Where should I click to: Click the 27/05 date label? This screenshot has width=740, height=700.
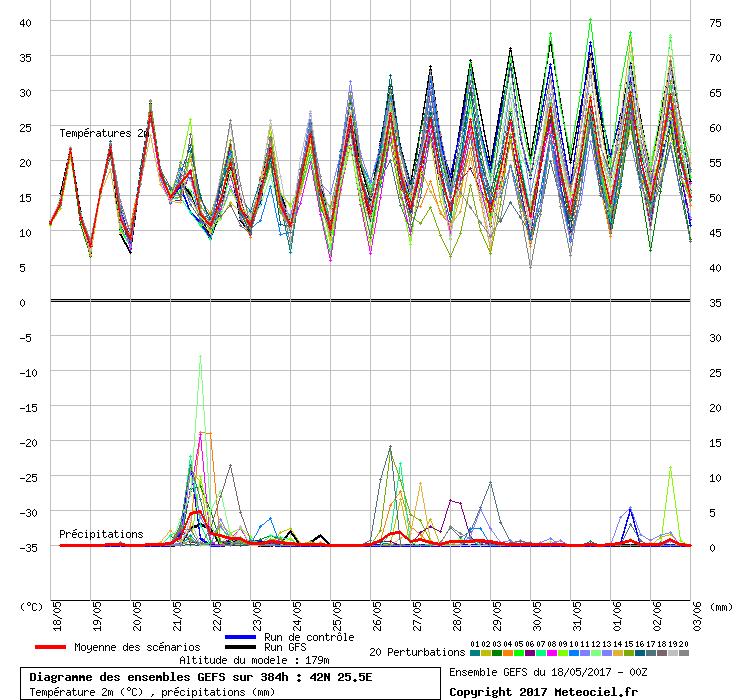click(x=417, y=616)
